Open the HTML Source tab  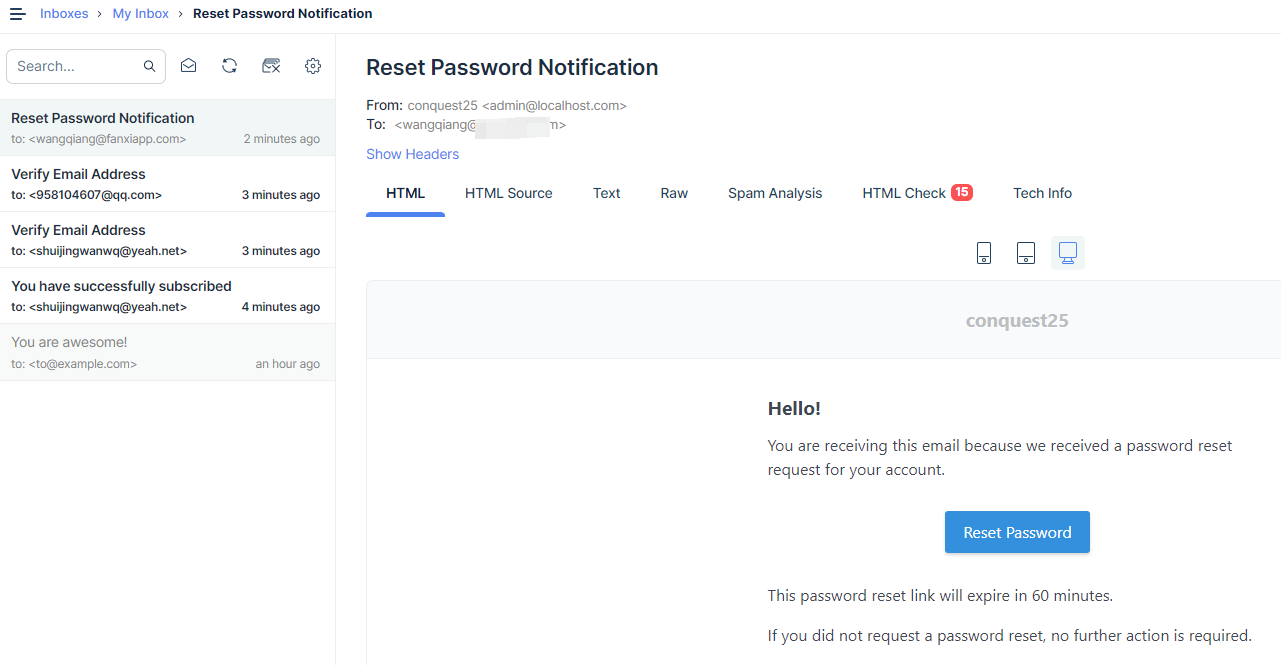pyautogui.click(x=508, y=193)
